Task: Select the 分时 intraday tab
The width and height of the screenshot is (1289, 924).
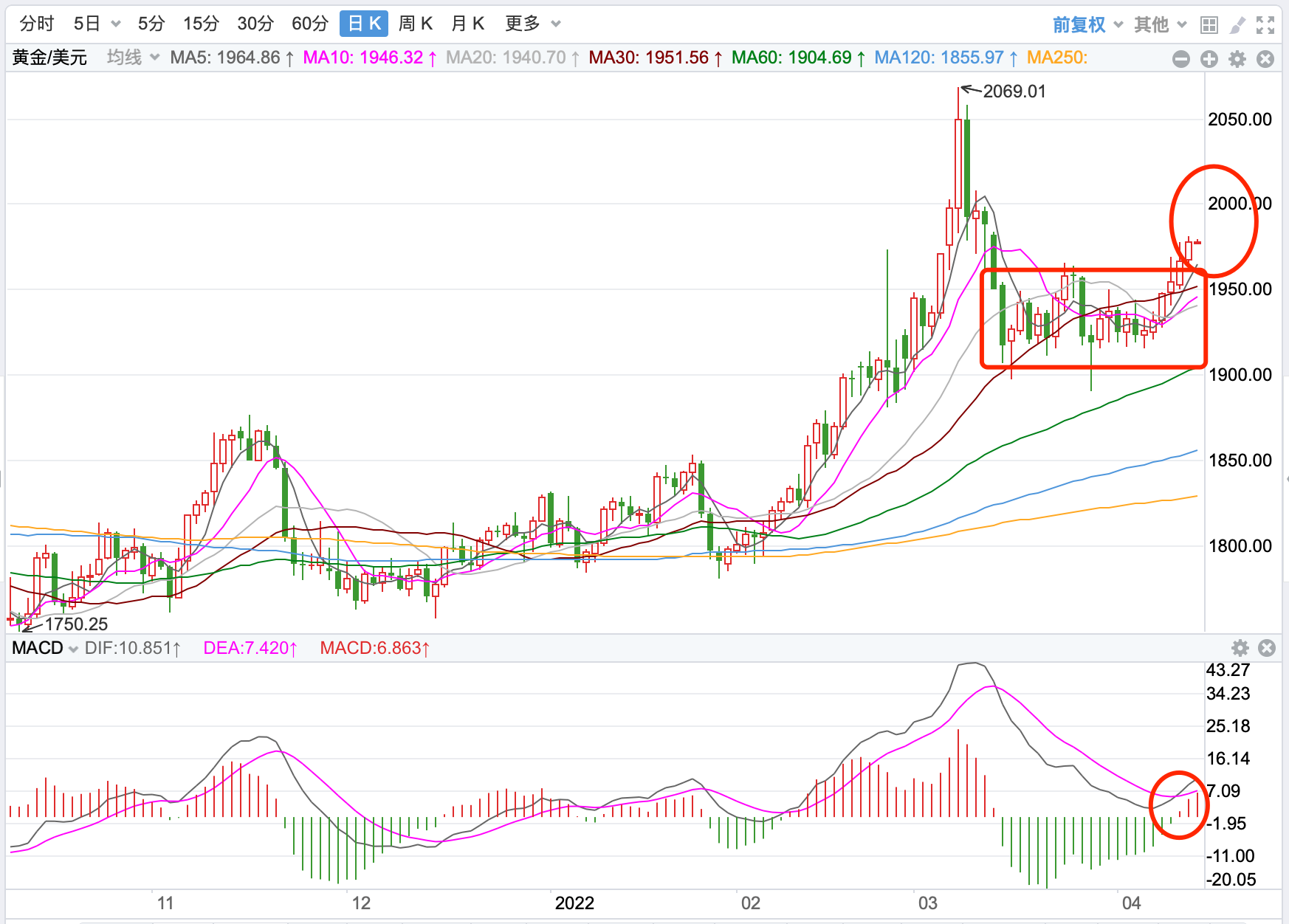Action: [x=37, y=24]
